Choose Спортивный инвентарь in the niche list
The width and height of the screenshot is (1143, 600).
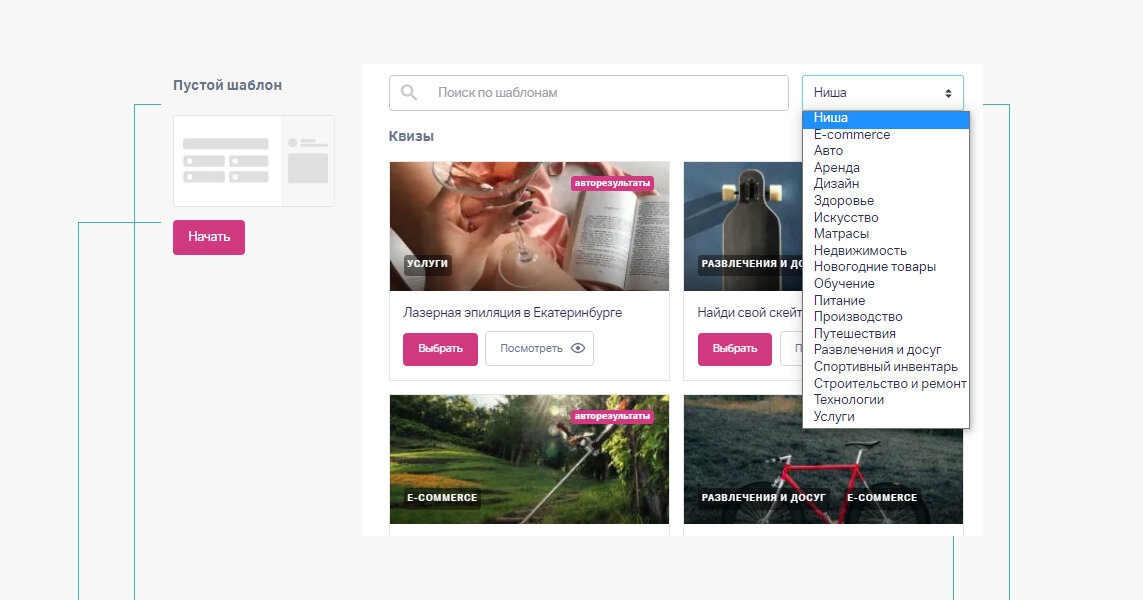(x=886, y=367)
